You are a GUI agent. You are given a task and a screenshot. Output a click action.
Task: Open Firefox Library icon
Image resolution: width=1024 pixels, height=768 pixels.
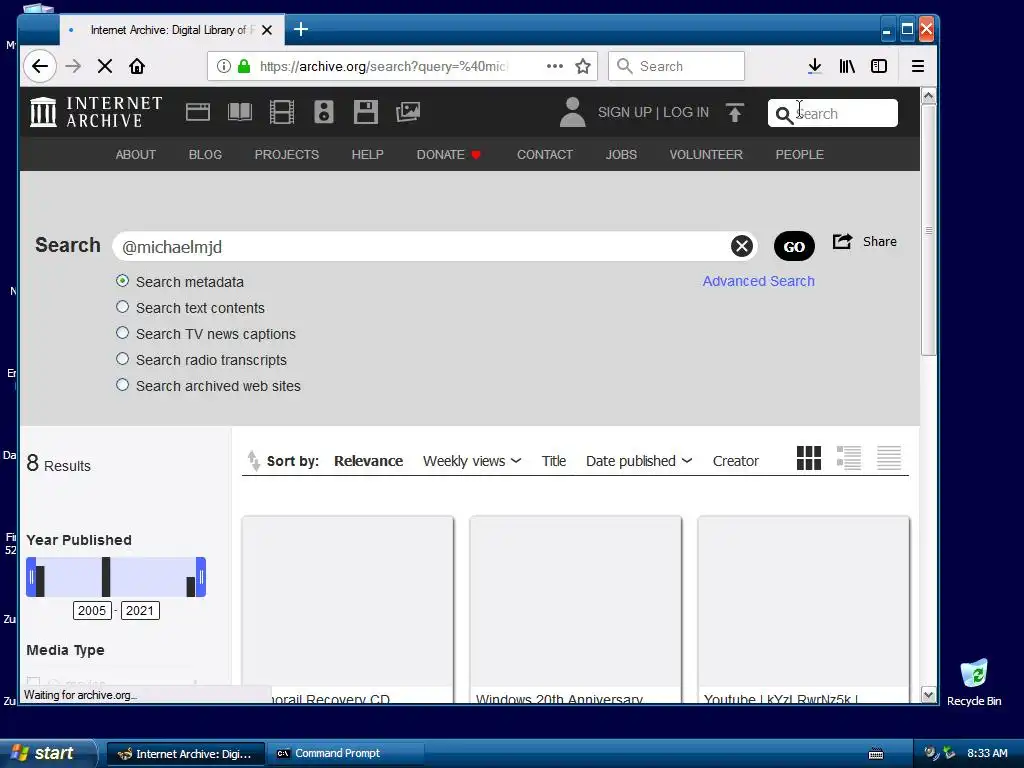[x=847, y=66]
